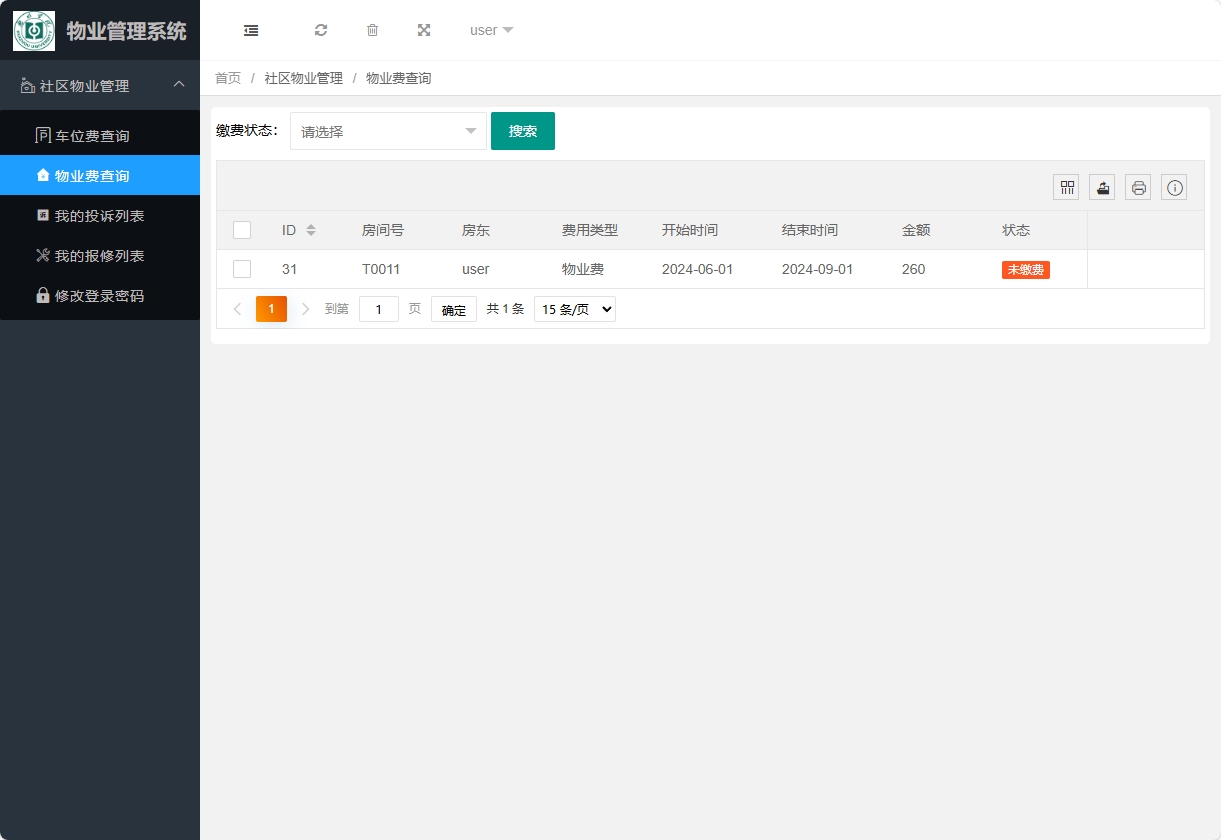Click the trash icon in the top bar
Screen dimensions: 1221x840
coord(372,30)
